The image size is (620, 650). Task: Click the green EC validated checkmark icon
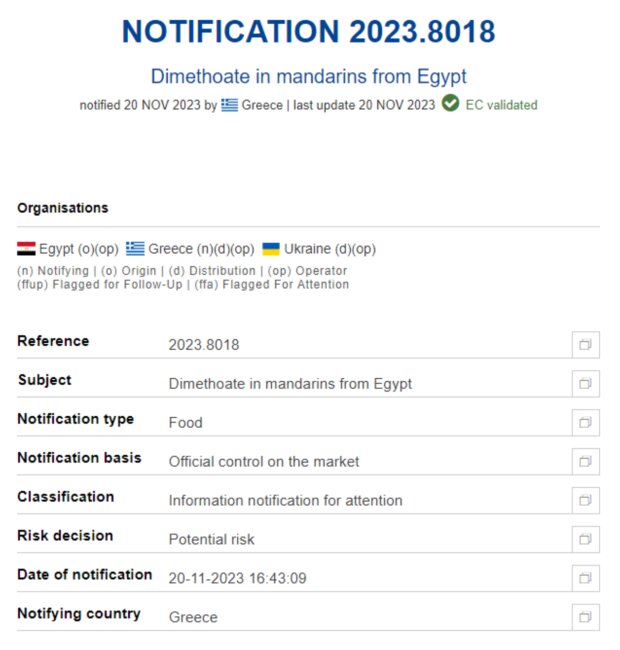click(x=450, y=104)
